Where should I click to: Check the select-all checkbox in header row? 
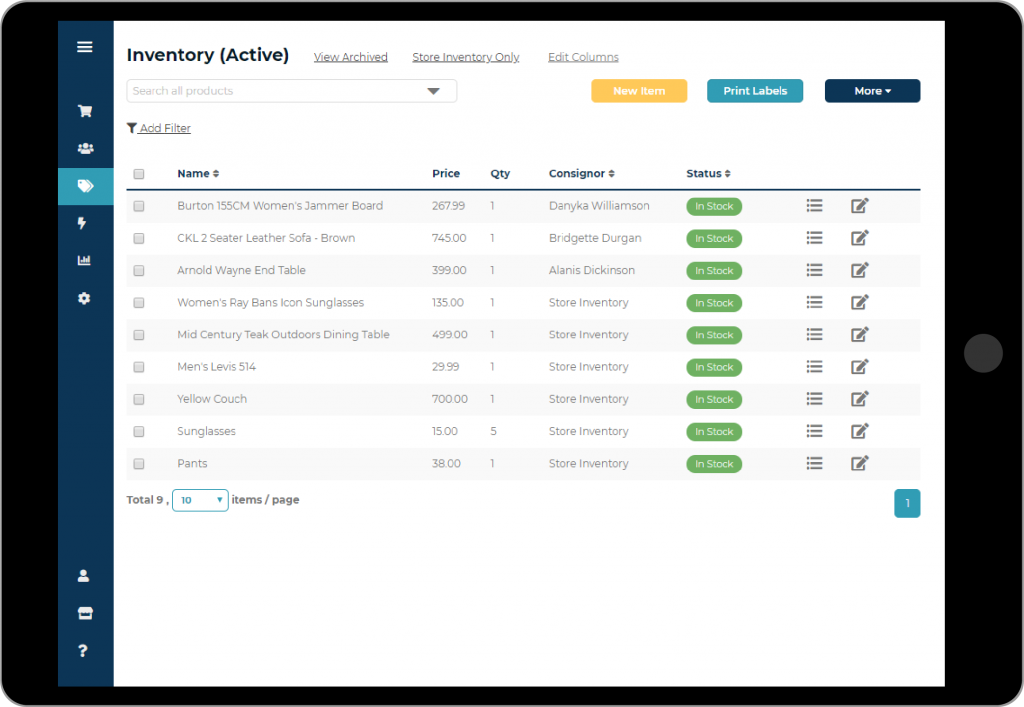click(x=139, y=173)
